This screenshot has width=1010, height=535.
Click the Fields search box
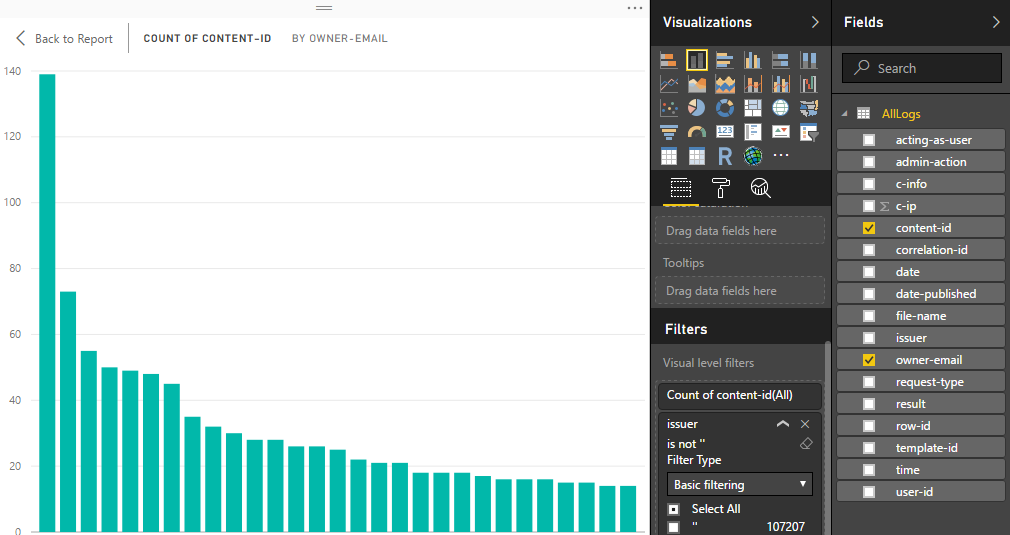(921, 68)
